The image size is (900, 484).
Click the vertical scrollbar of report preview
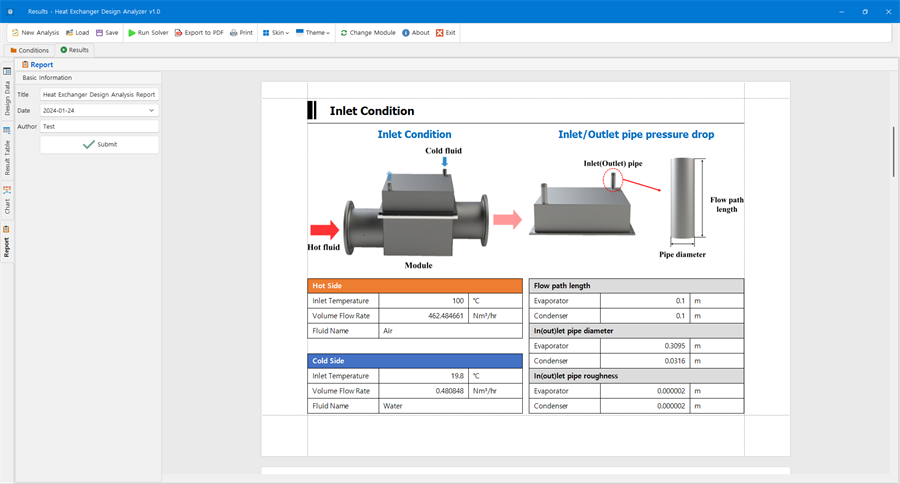[893, 152]
